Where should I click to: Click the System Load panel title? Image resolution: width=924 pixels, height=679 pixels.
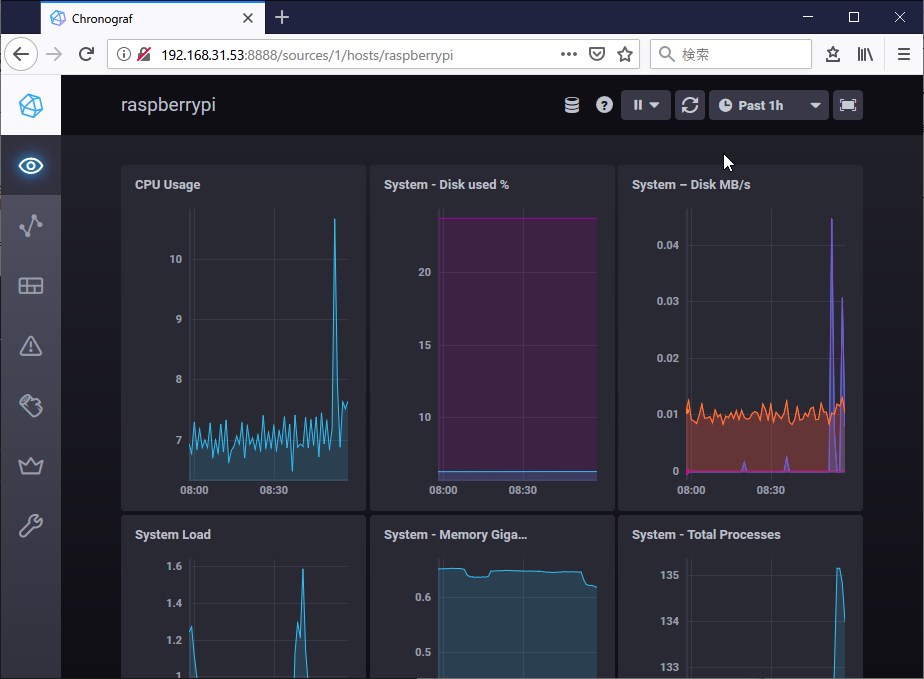tap(173, 535)
